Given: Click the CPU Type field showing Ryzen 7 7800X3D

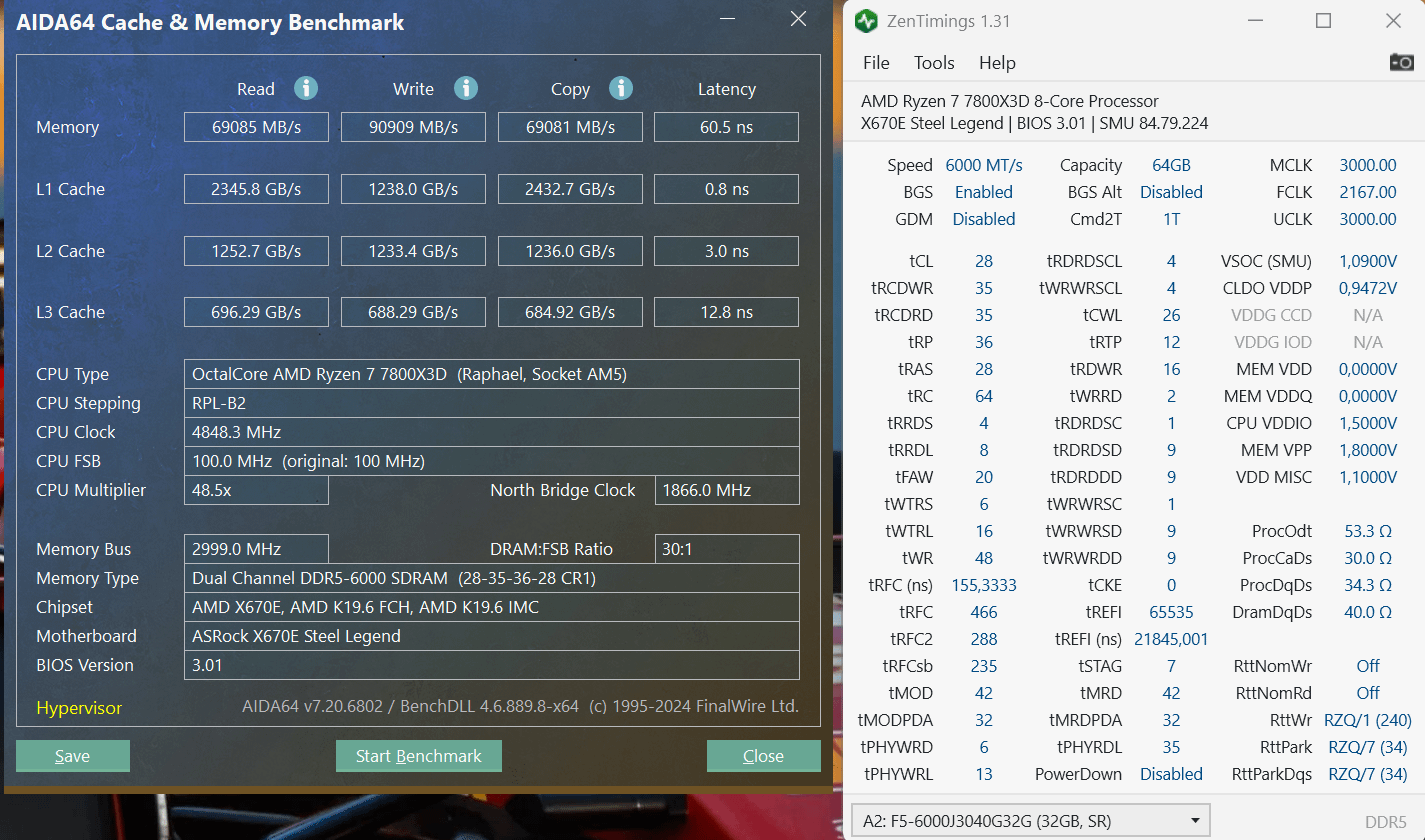Looking at the screenshot, I should [x=492, y=374].
